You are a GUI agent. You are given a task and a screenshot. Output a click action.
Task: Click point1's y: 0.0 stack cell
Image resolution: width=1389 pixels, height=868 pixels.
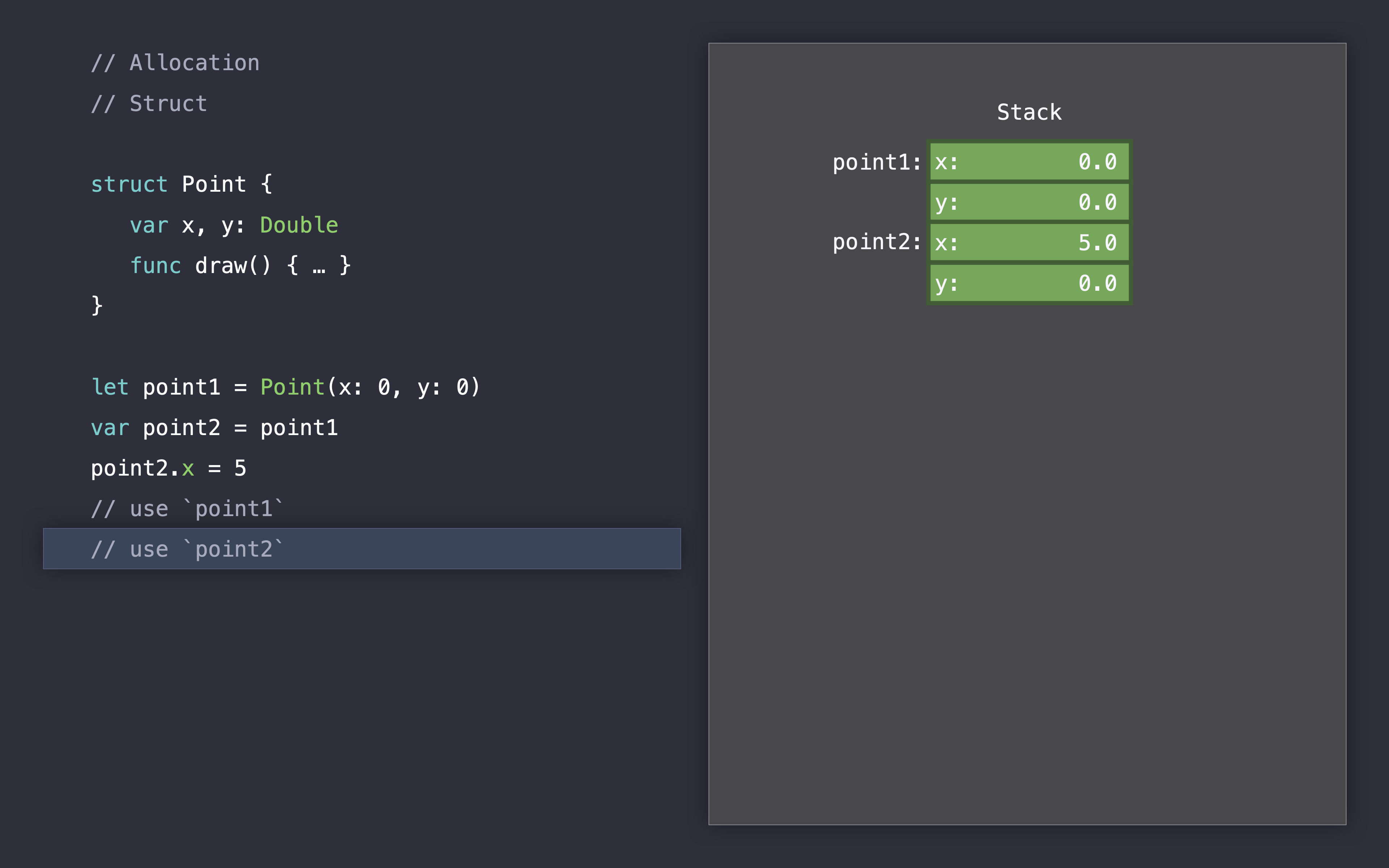tap(1029, 202)
